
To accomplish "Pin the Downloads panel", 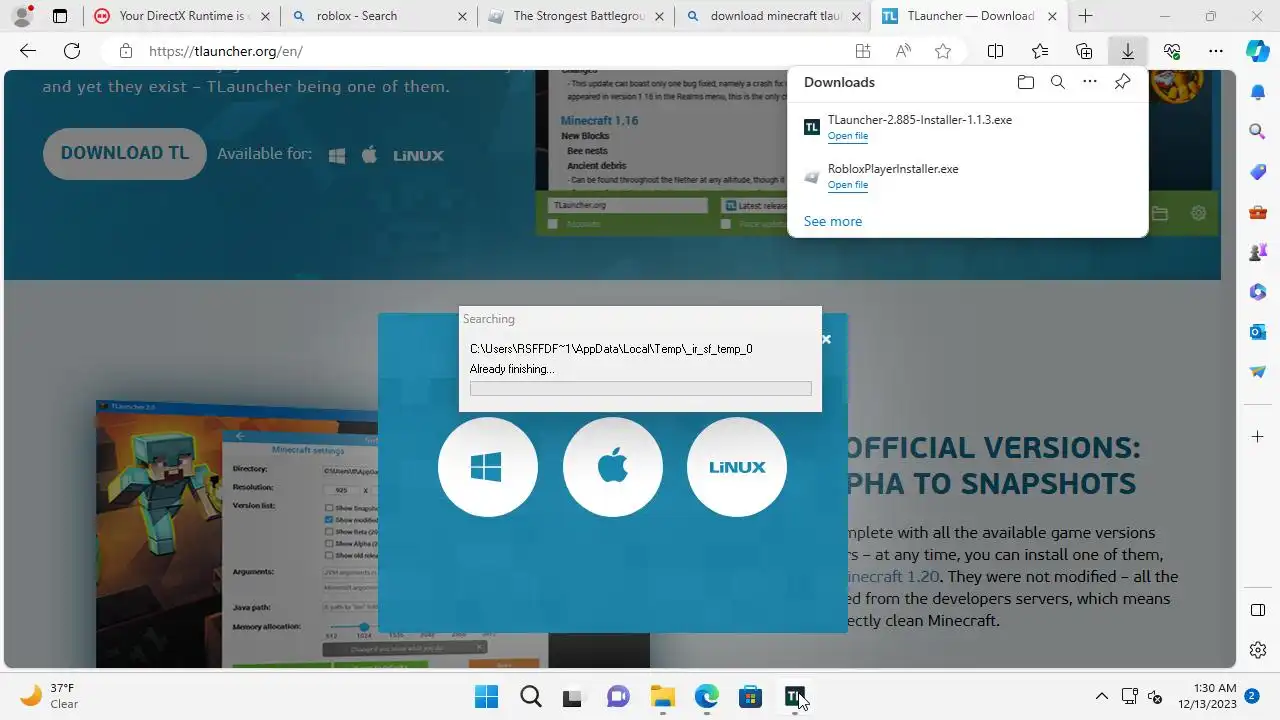I will (1122, 82).
